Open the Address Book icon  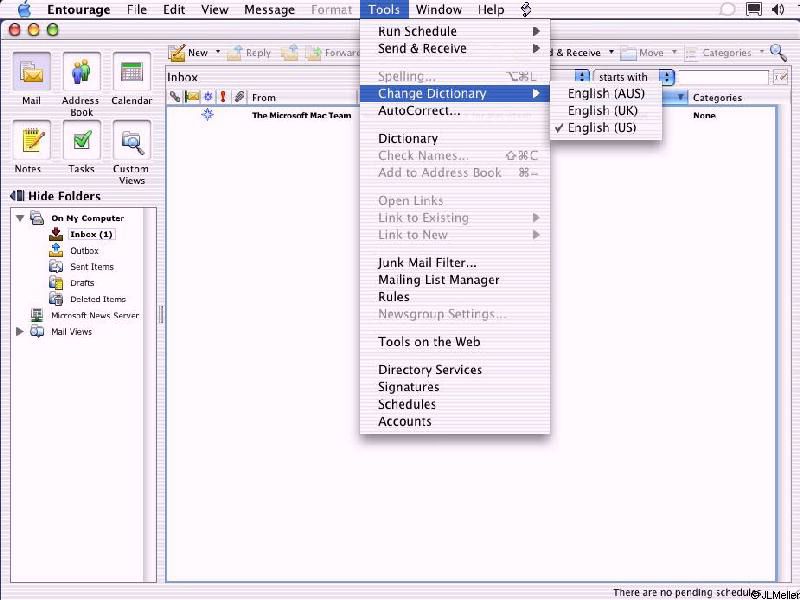pyautogui.click(x=81, y=72)
